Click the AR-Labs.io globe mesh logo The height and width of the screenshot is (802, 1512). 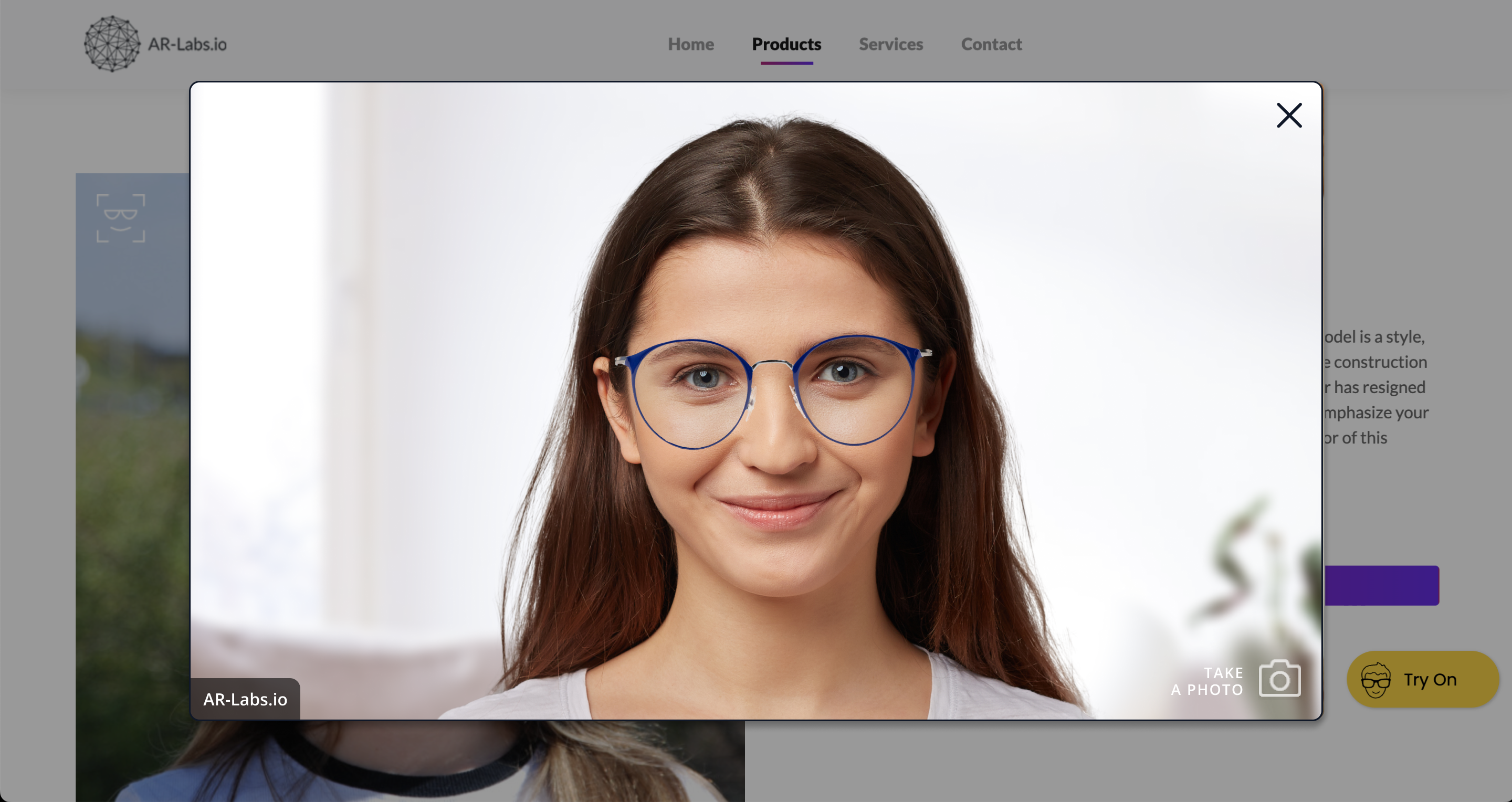pos(111,44)
